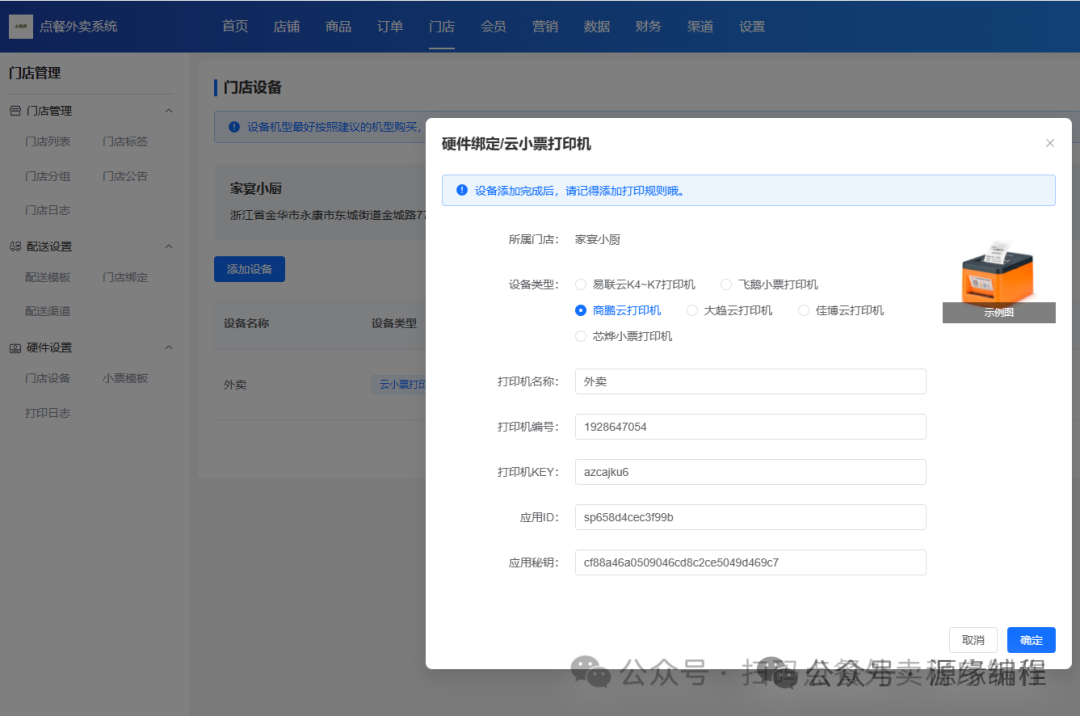
Task: Click the 硬件设置 section icon in sidebar
Action: (15, 348)
